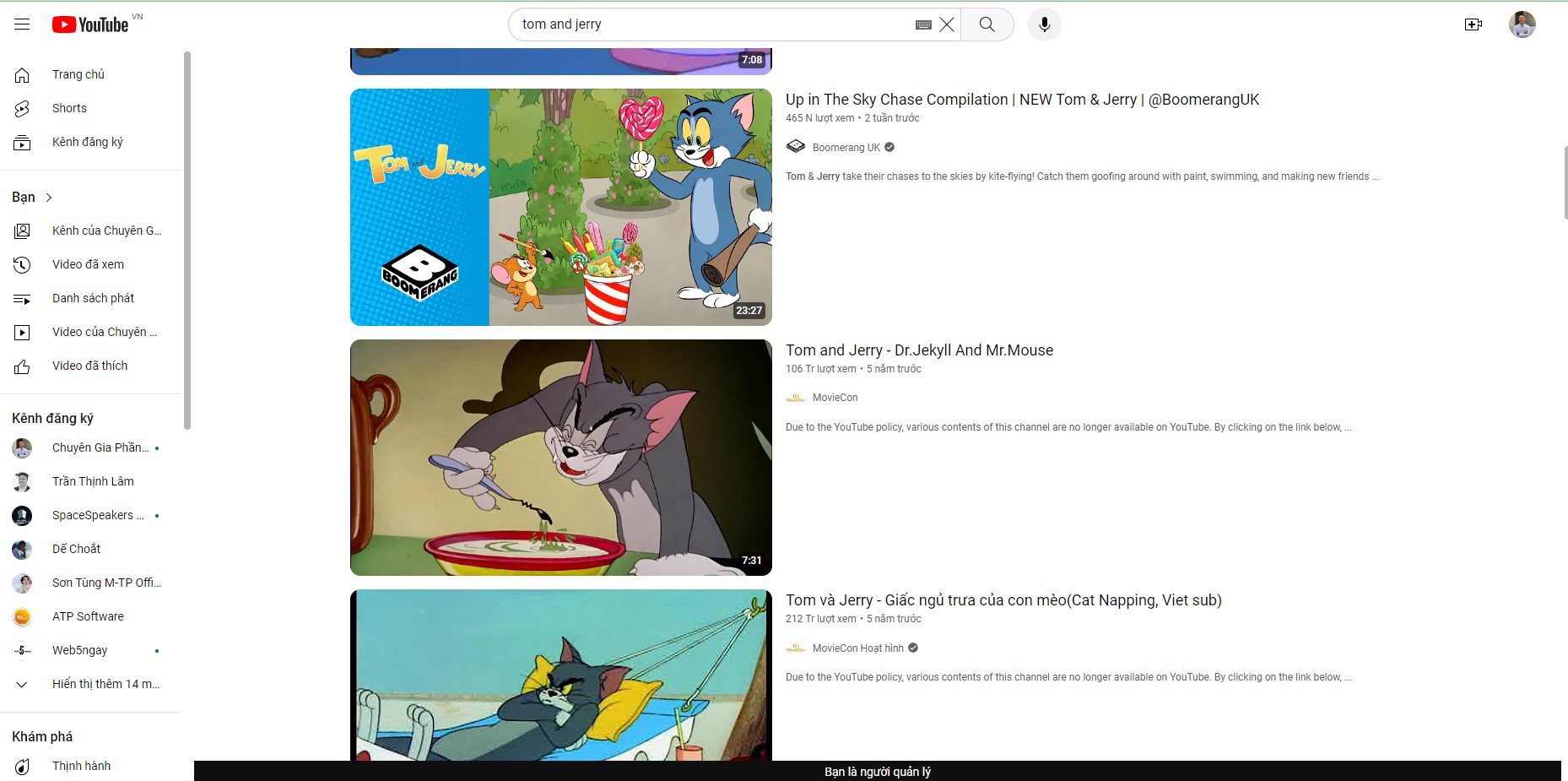Open the on-screen keyboard icon in search

[x=923, y=24]
